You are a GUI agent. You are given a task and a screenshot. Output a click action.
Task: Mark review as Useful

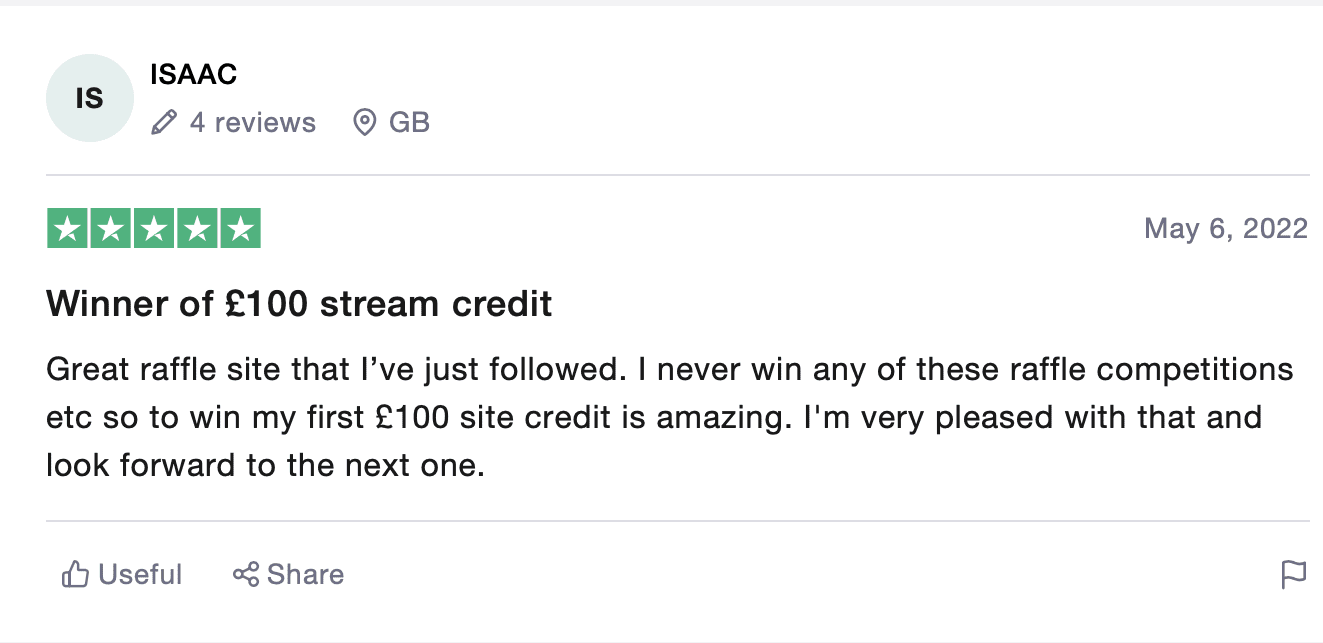pos(140,575)
